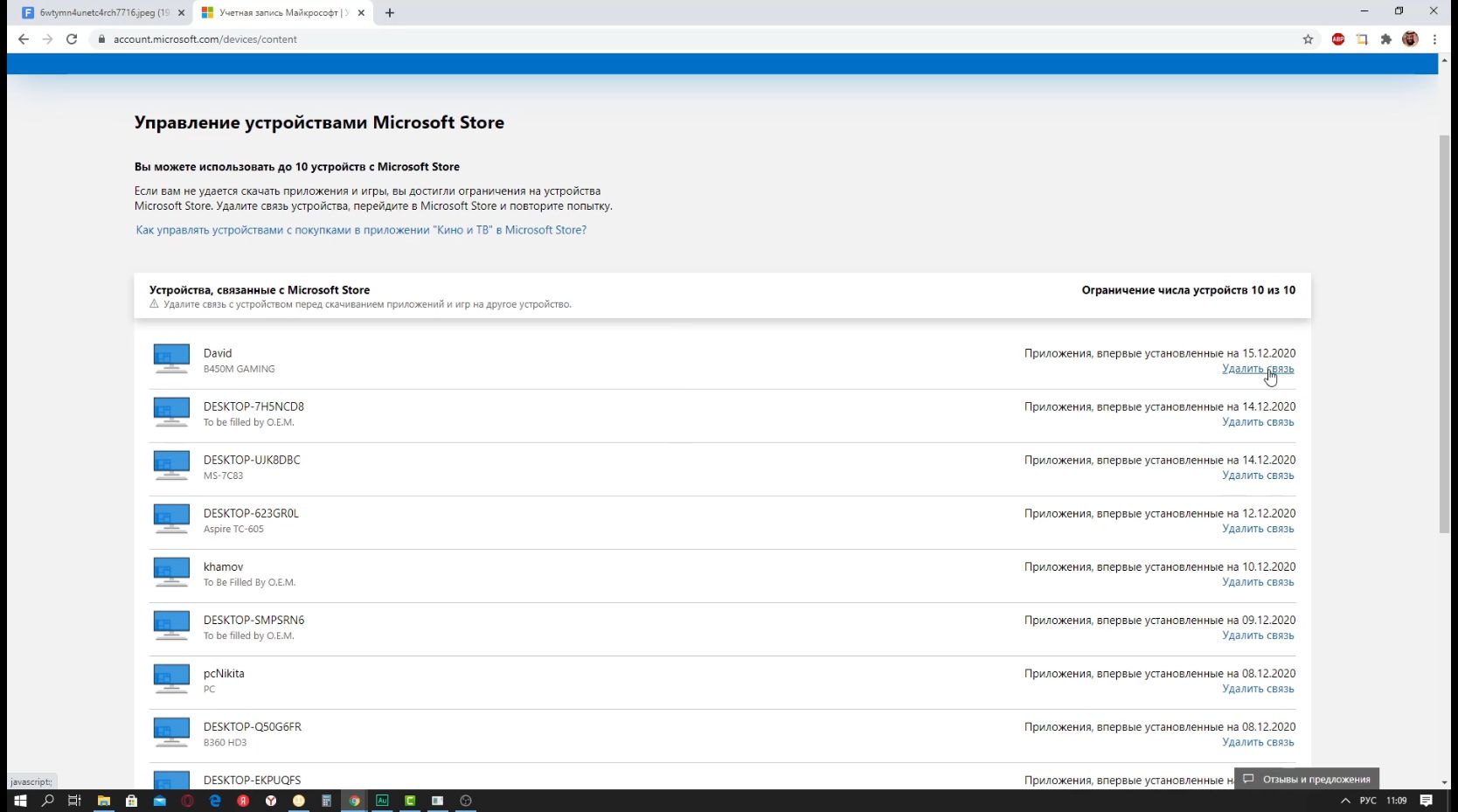Open the Chrome profile avatar
The height and width of the screenshot is (812, 1458).
click(1410, 39)
